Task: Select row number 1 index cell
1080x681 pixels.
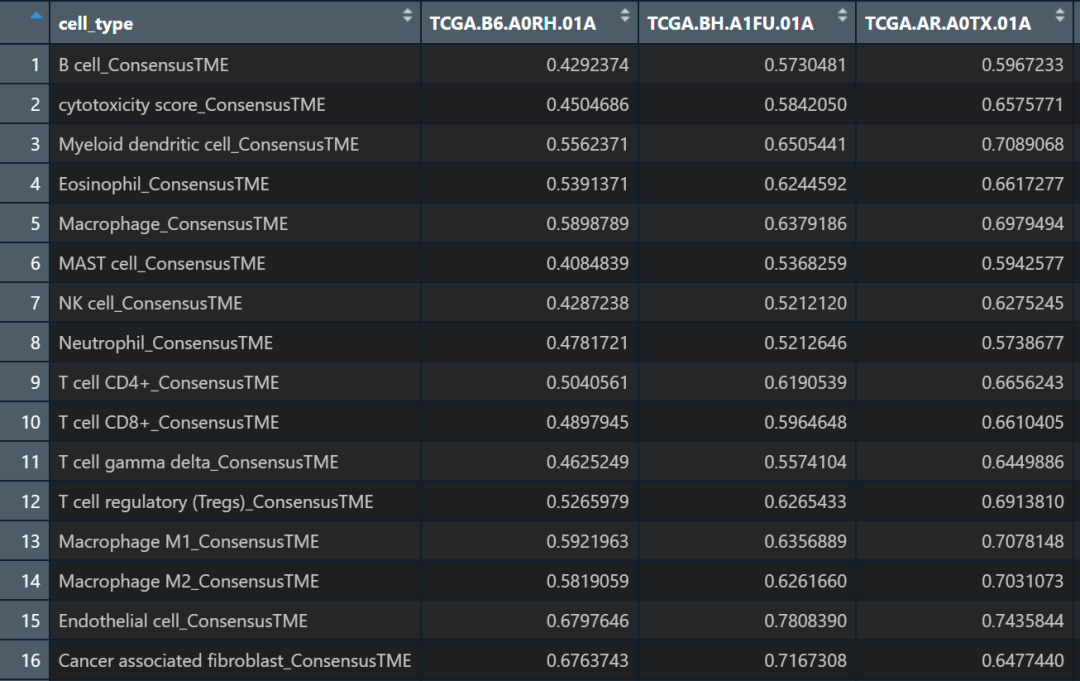Action: coord(25,65)
